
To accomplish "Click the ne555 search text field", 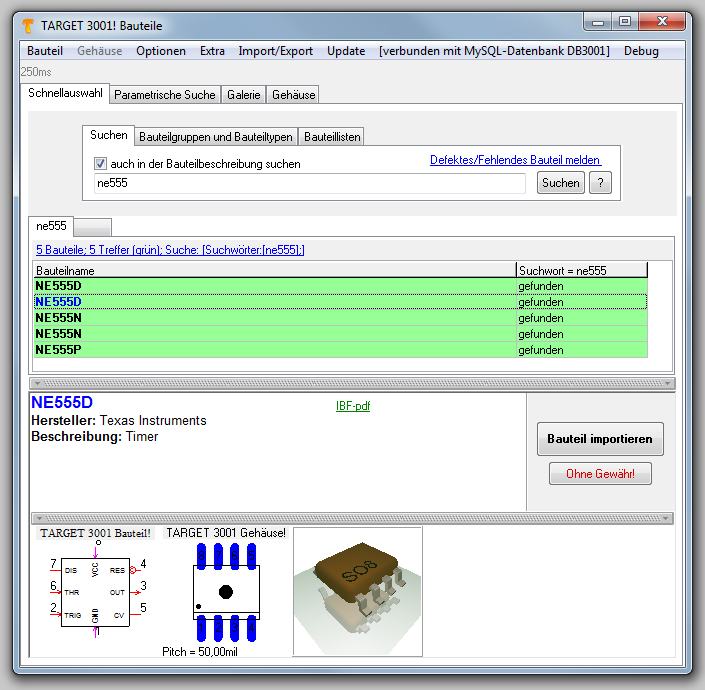I will pos(309,183).
